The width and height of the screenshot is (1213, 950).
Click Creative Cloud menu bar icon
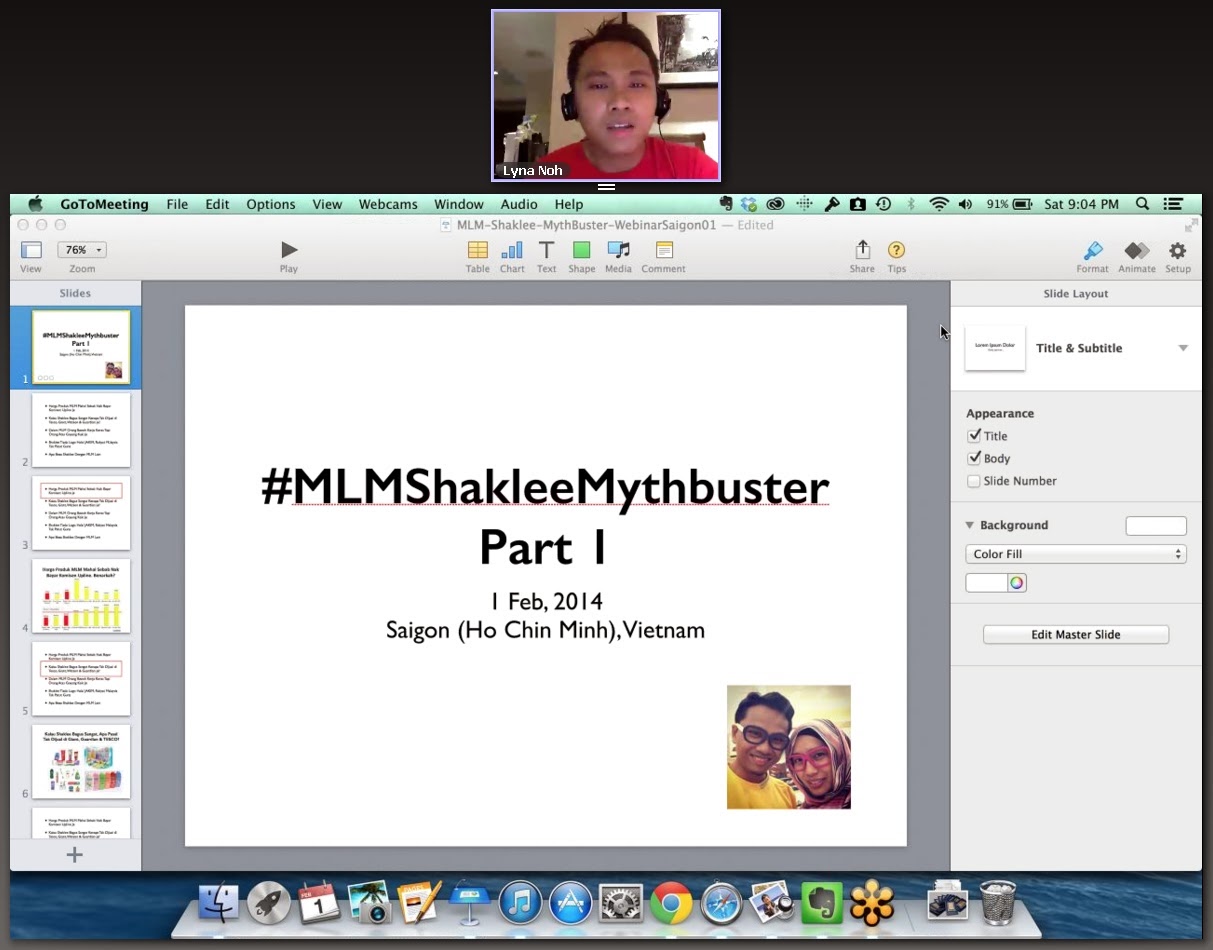click(x=775, y=204)
